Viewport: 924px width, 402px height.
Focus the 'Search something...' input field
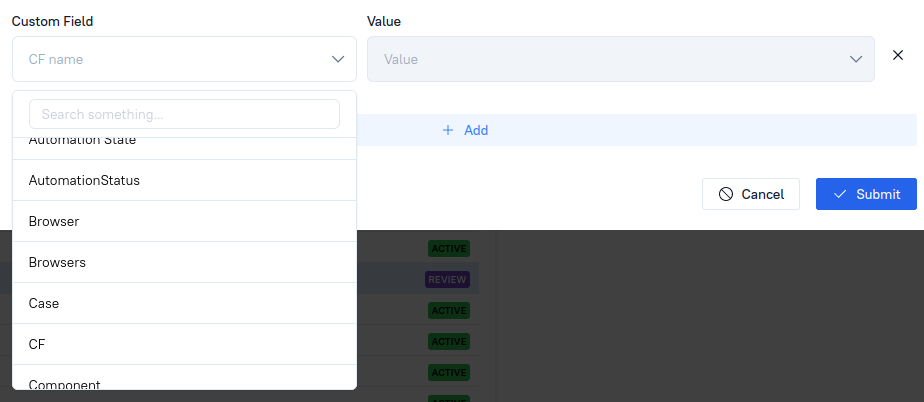184,115
